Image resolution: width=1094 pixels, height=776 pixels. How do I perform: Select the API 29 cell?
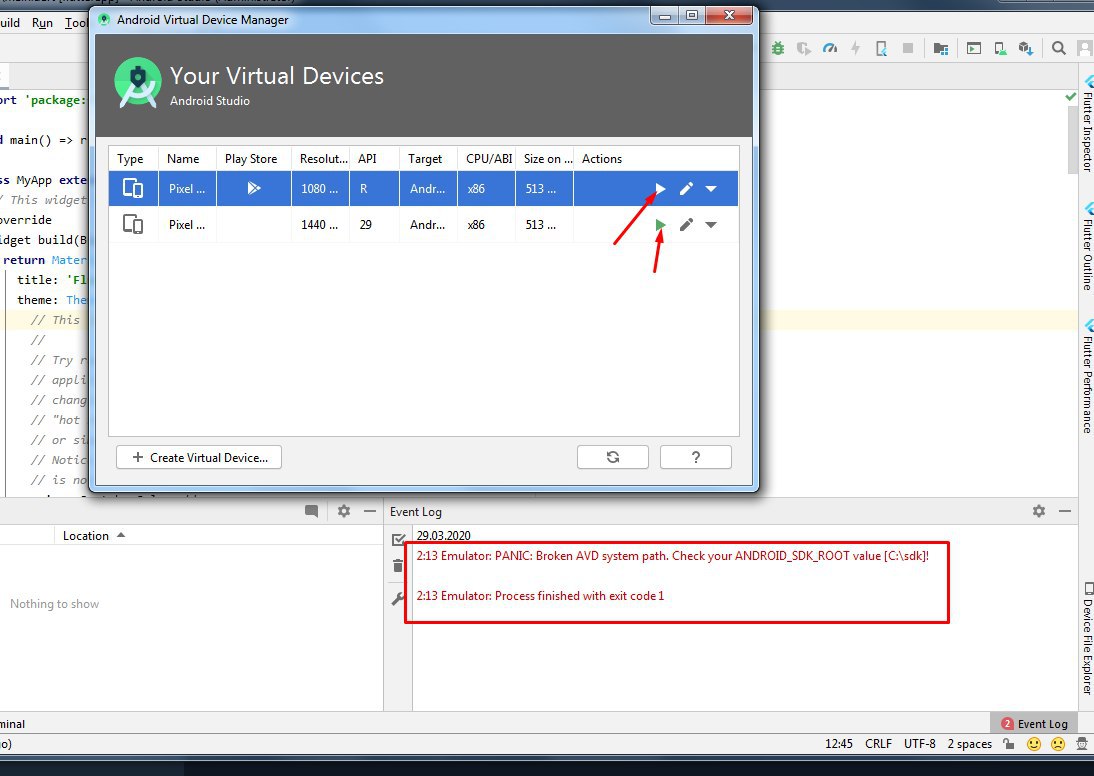click(x=366, y=225)
